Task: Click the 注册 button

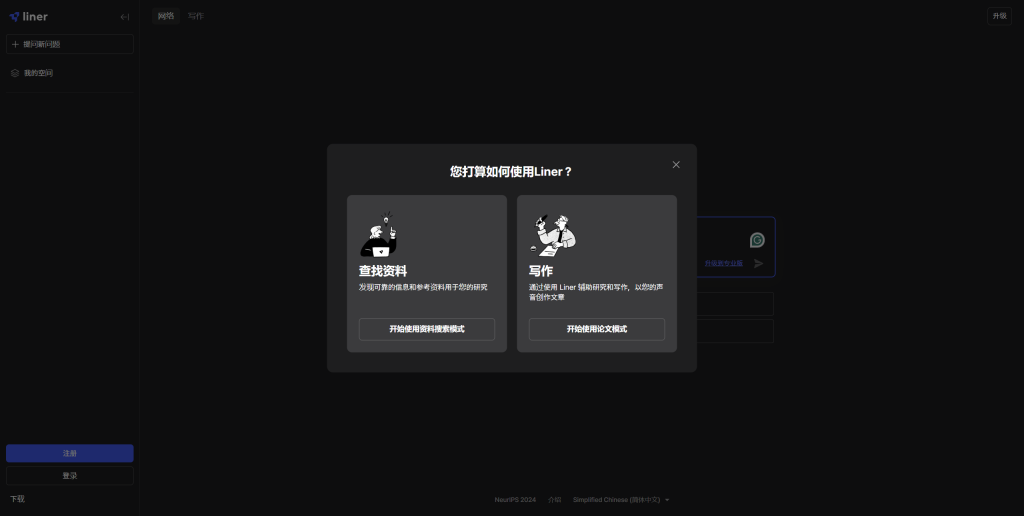Action: [70, 453]
